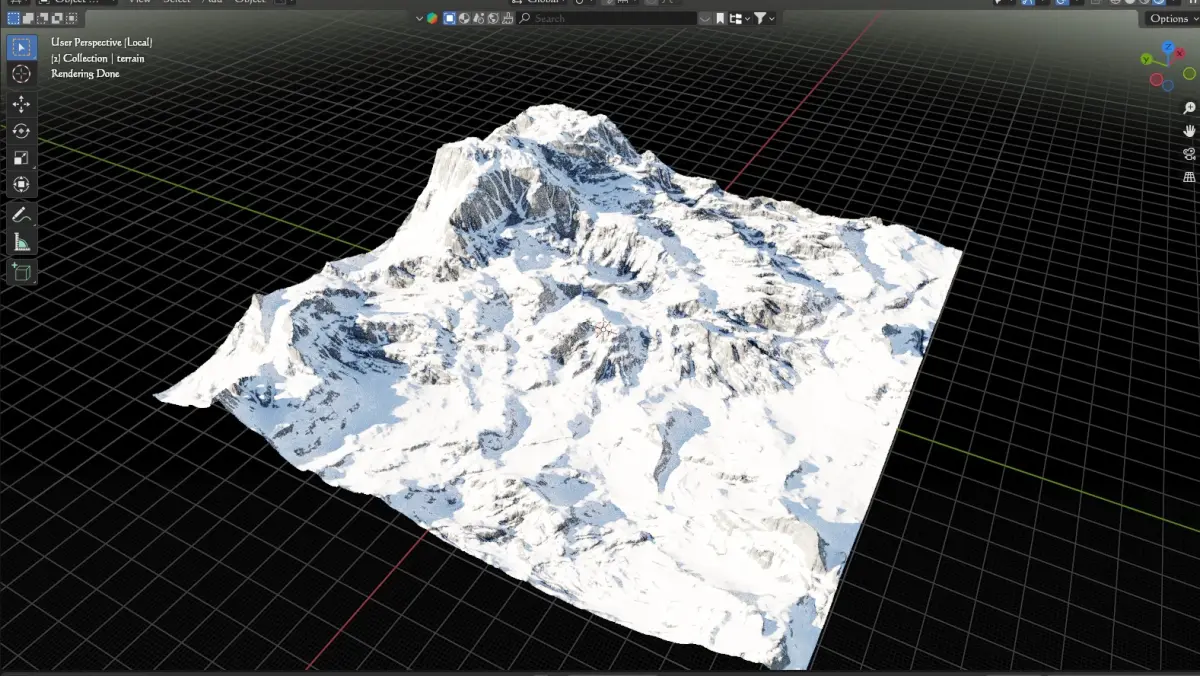The image size is (1200, 676).
Task: Align view to Y axis on gizmo
Action: click(x=1146, y=59)
